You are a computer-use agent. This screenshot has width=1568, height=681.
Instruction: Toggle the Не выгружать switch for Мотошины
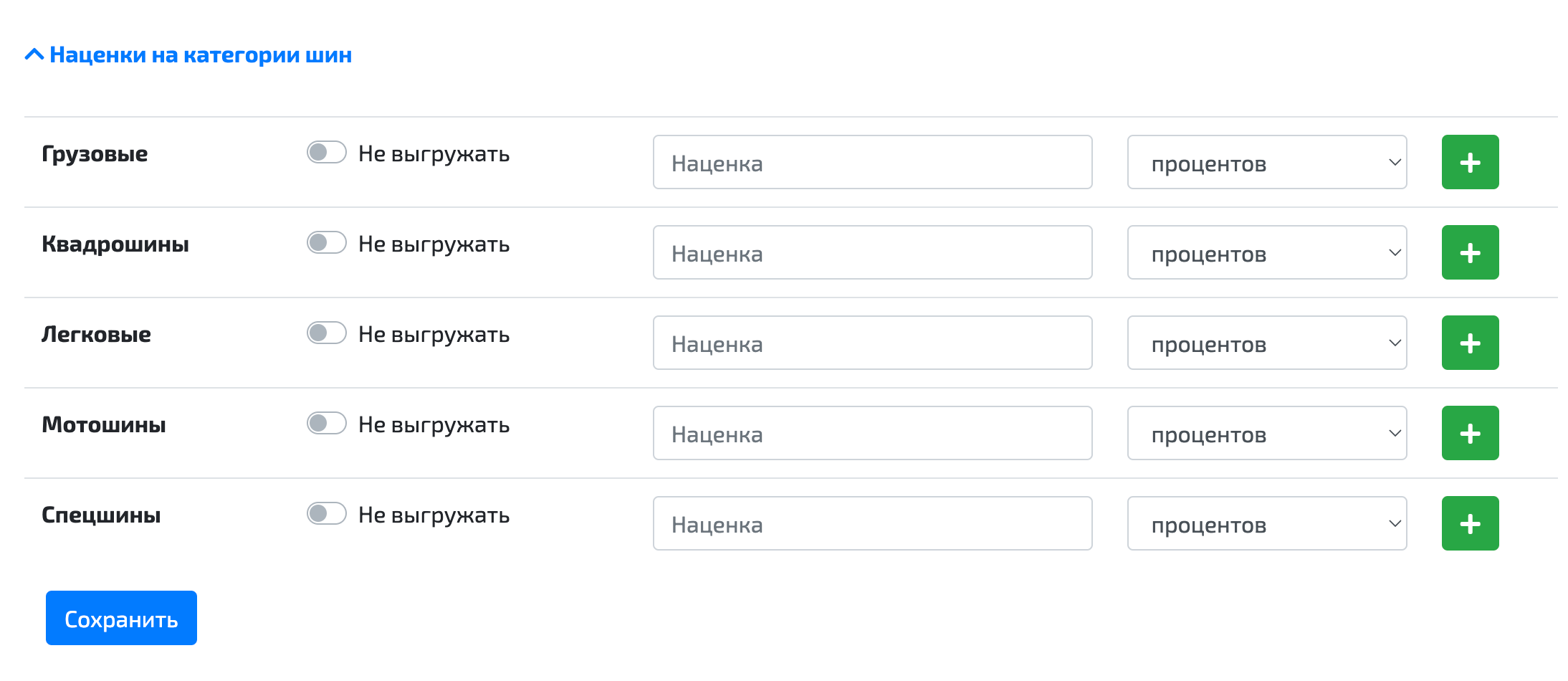[x=326, y=424]
